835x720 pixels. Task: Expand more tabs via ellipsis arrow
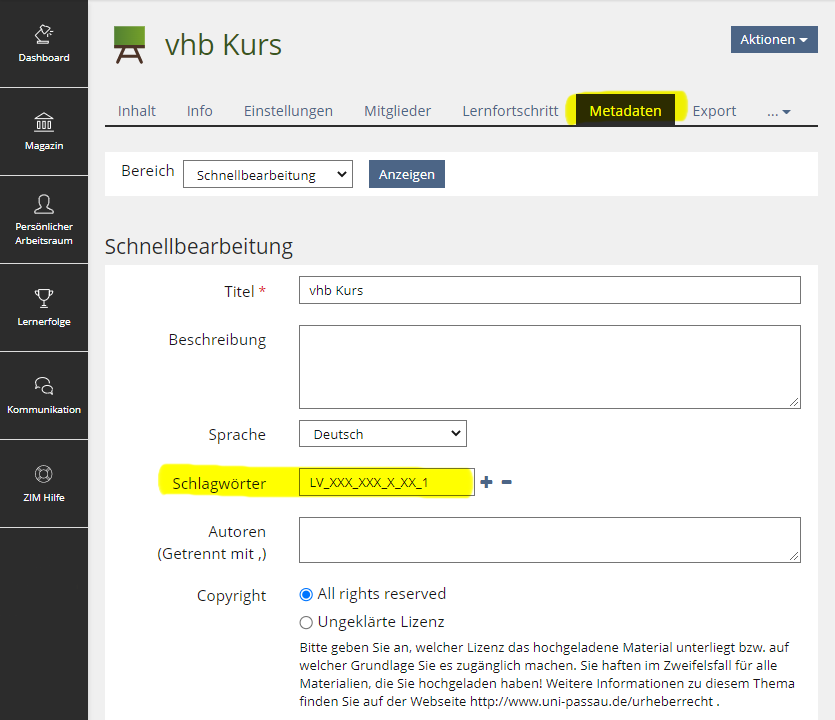point(778,111)
